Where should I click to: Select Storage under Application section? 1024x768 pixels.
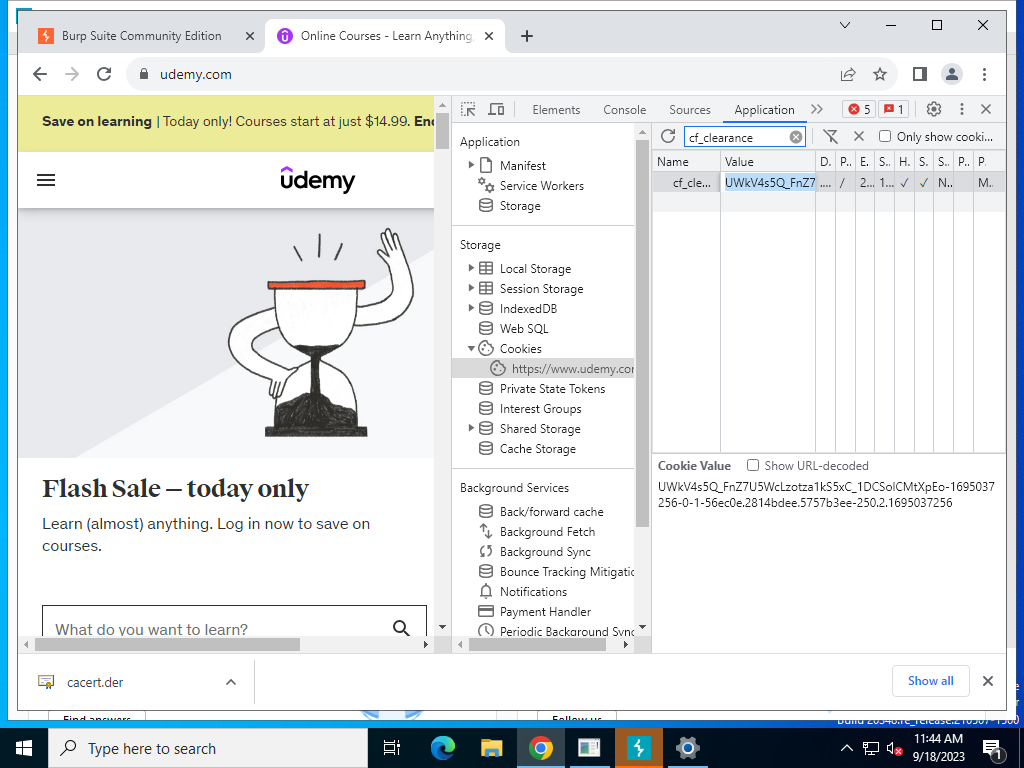520,206
